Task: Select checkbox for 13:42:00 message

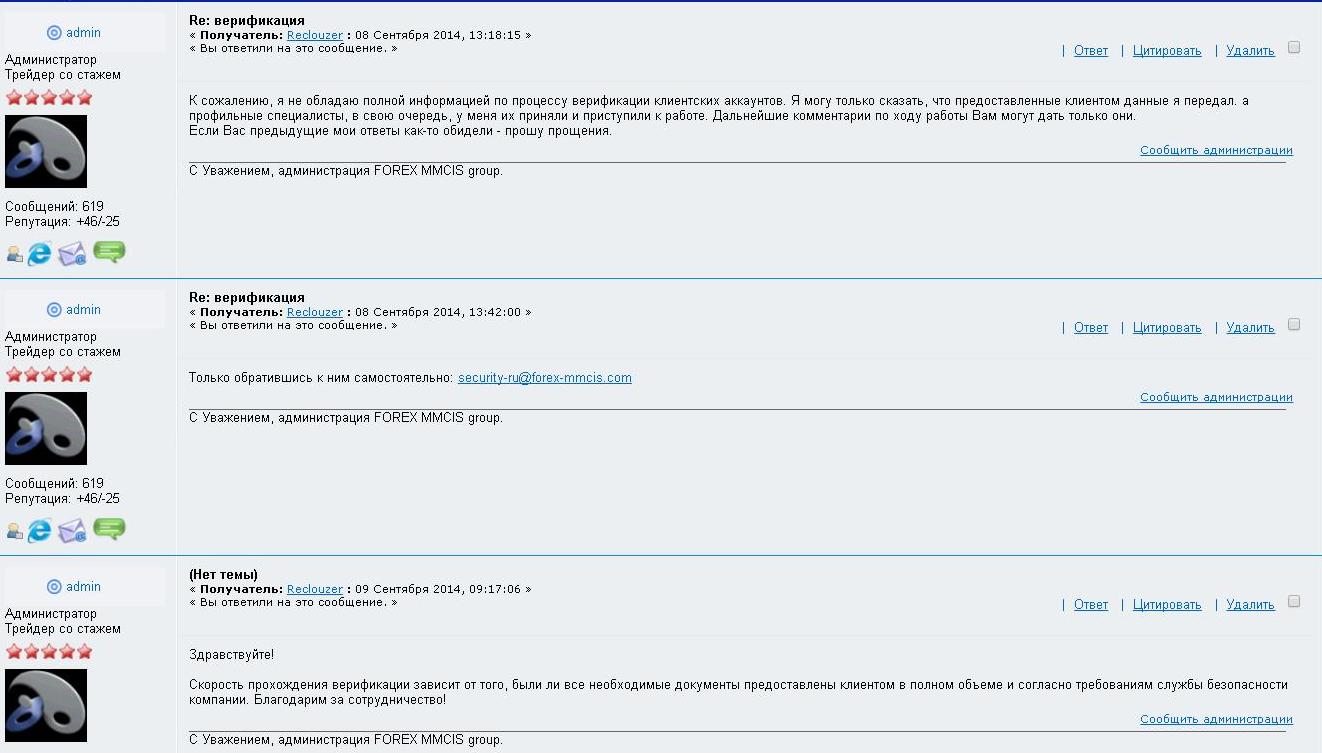Action: pyautogui.click(x=1294, y=324)
